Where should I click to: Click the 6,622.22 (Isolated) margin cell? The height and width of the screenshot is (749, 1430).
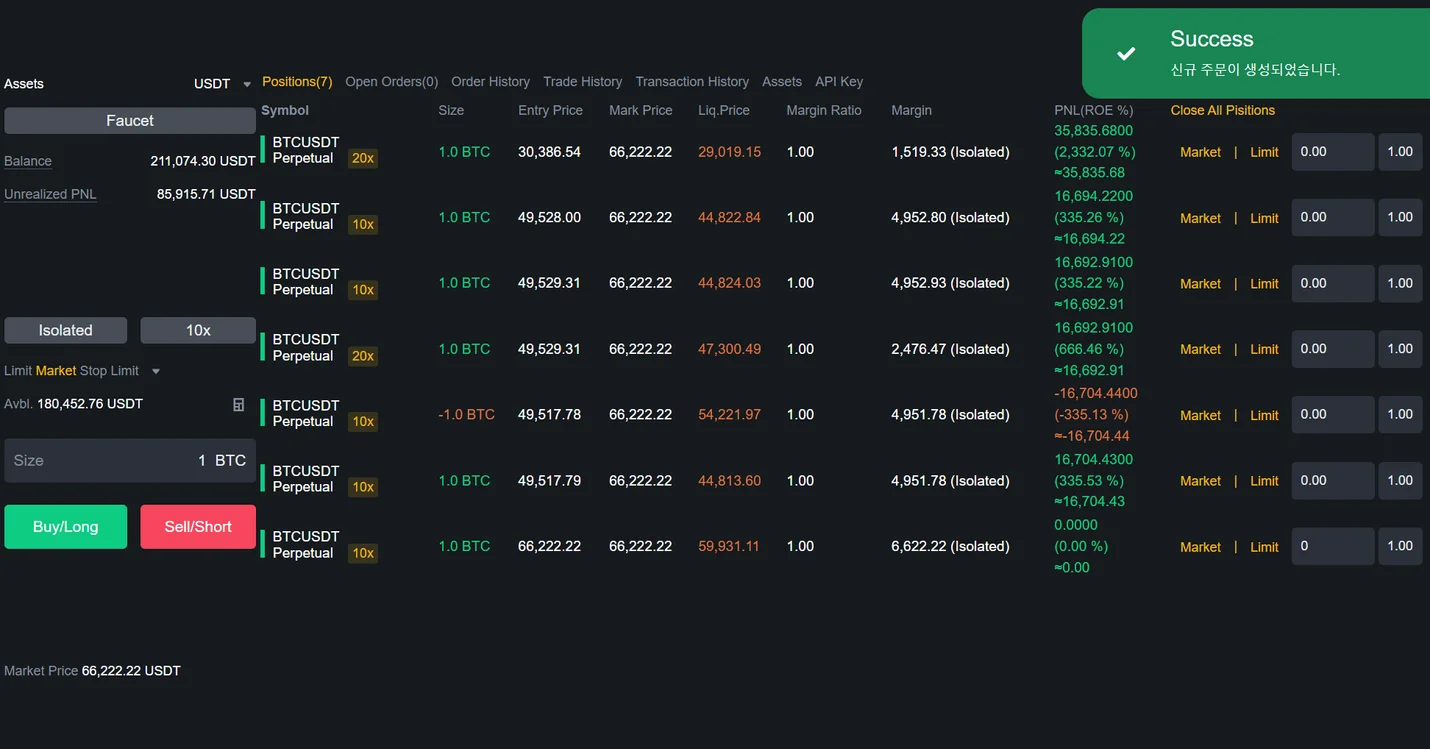click(950, 547)
